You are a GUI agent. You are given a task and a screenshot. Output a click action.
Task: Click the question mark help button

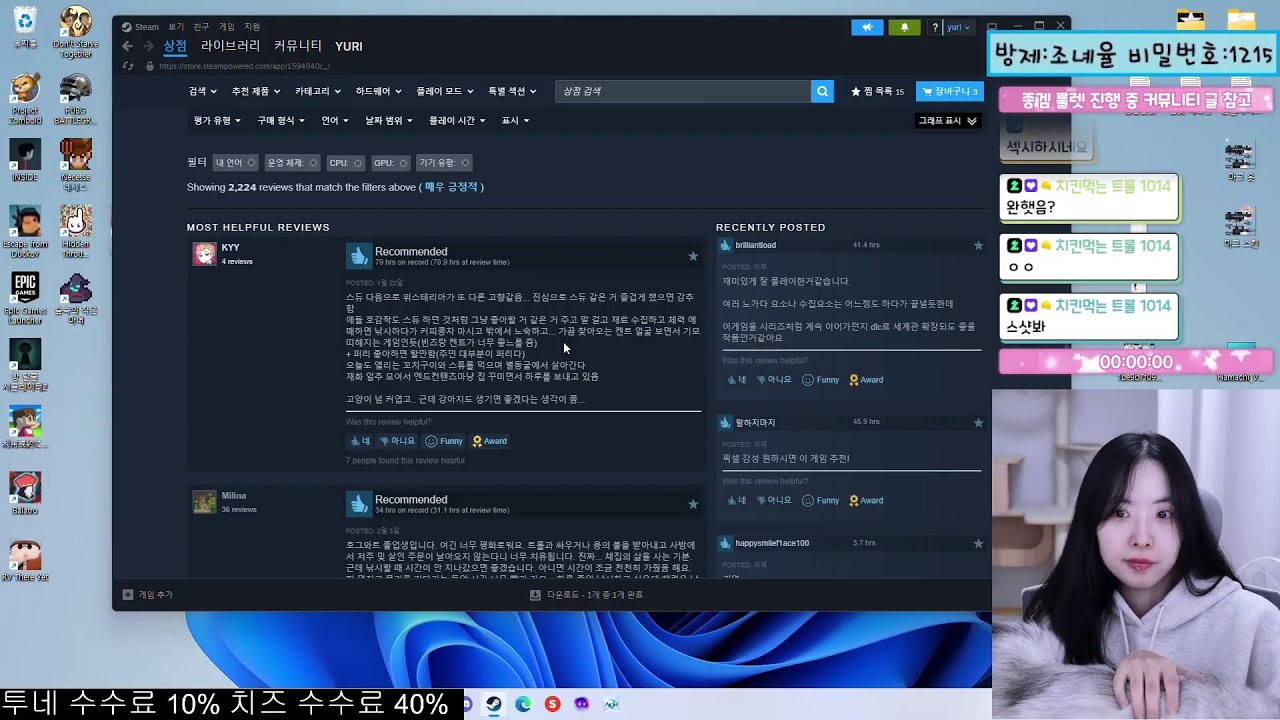click(935, 27)
